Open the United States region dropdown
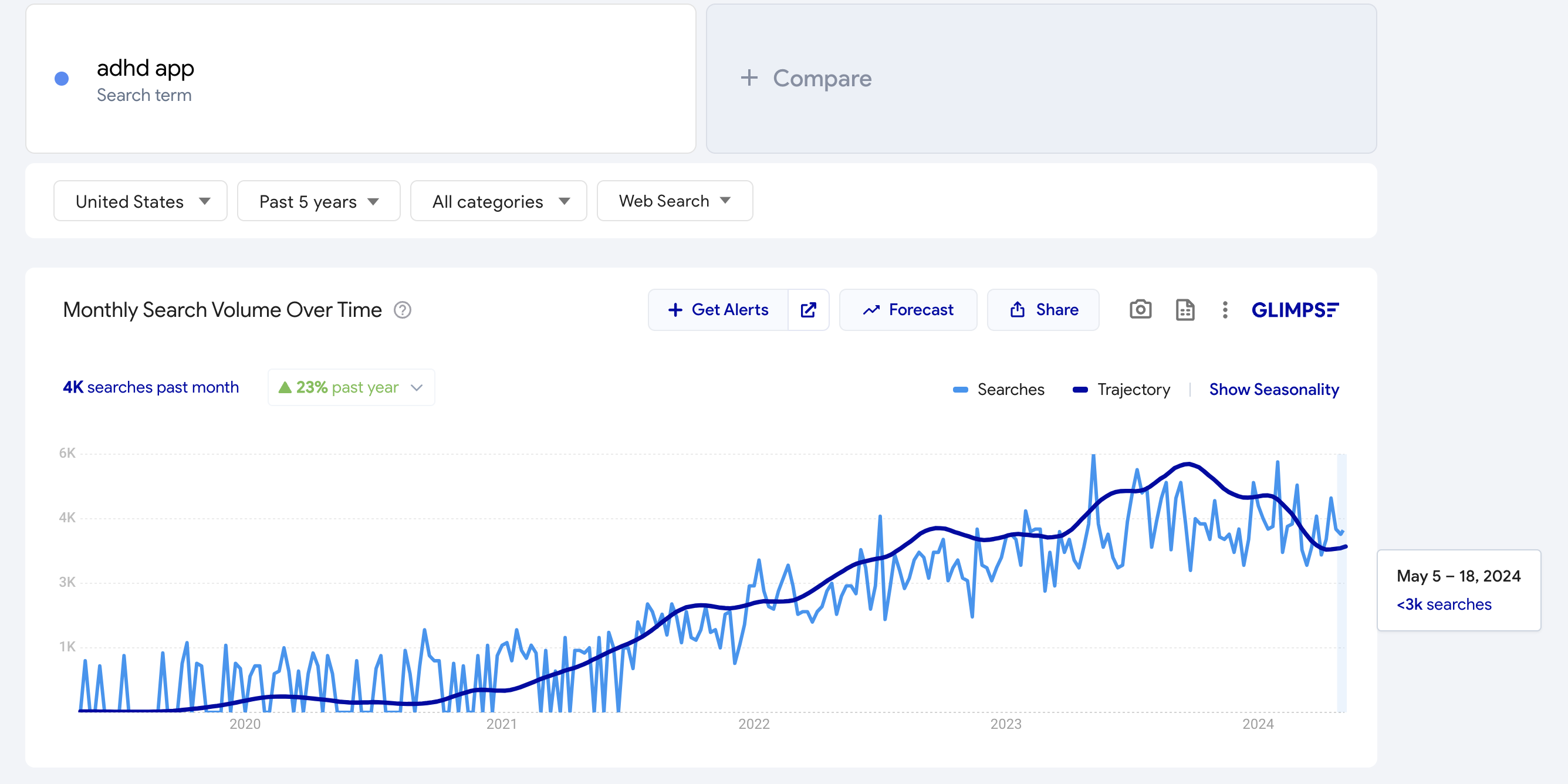Screen dimensions: 1568x784 141,201
